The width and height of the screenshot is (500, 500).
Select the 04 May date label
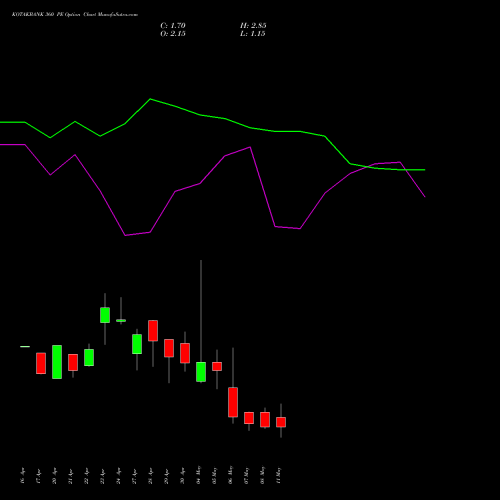tap(198, 475)
